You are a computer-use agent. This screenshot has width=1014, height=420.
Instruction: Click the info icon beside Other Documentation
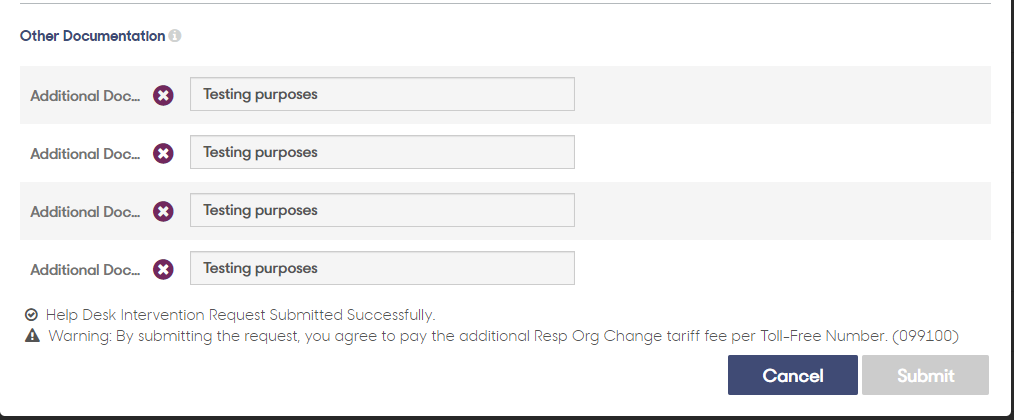[175, 36]
